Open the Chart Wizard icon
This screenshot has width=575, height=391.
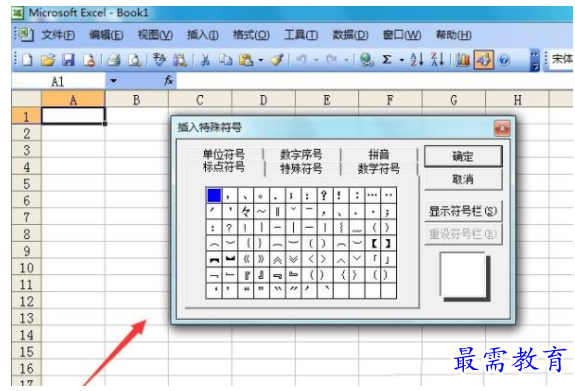pyautogui.click(x=462, y=60)
